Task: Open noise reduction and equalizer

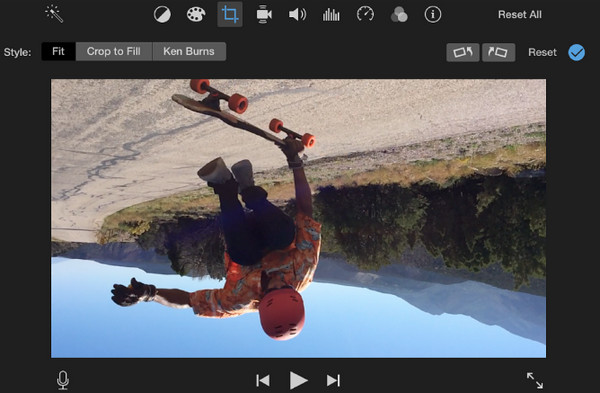Action: coord(331,15)
